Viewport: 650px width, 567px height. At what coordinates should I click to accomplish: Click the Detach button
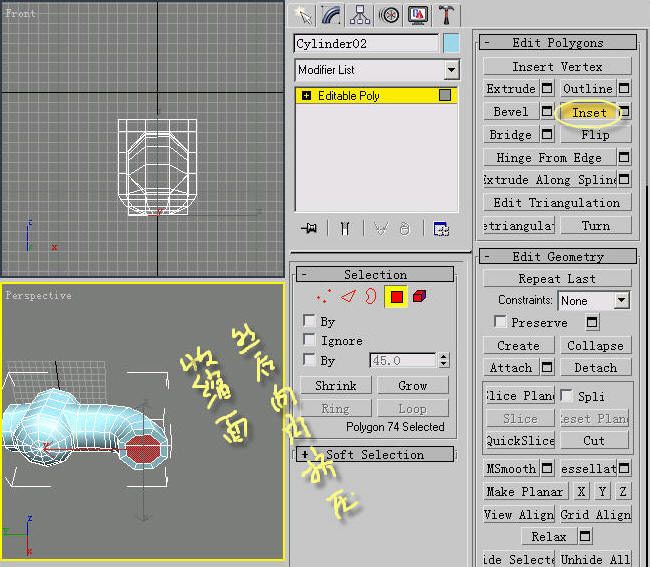[596, 367]
